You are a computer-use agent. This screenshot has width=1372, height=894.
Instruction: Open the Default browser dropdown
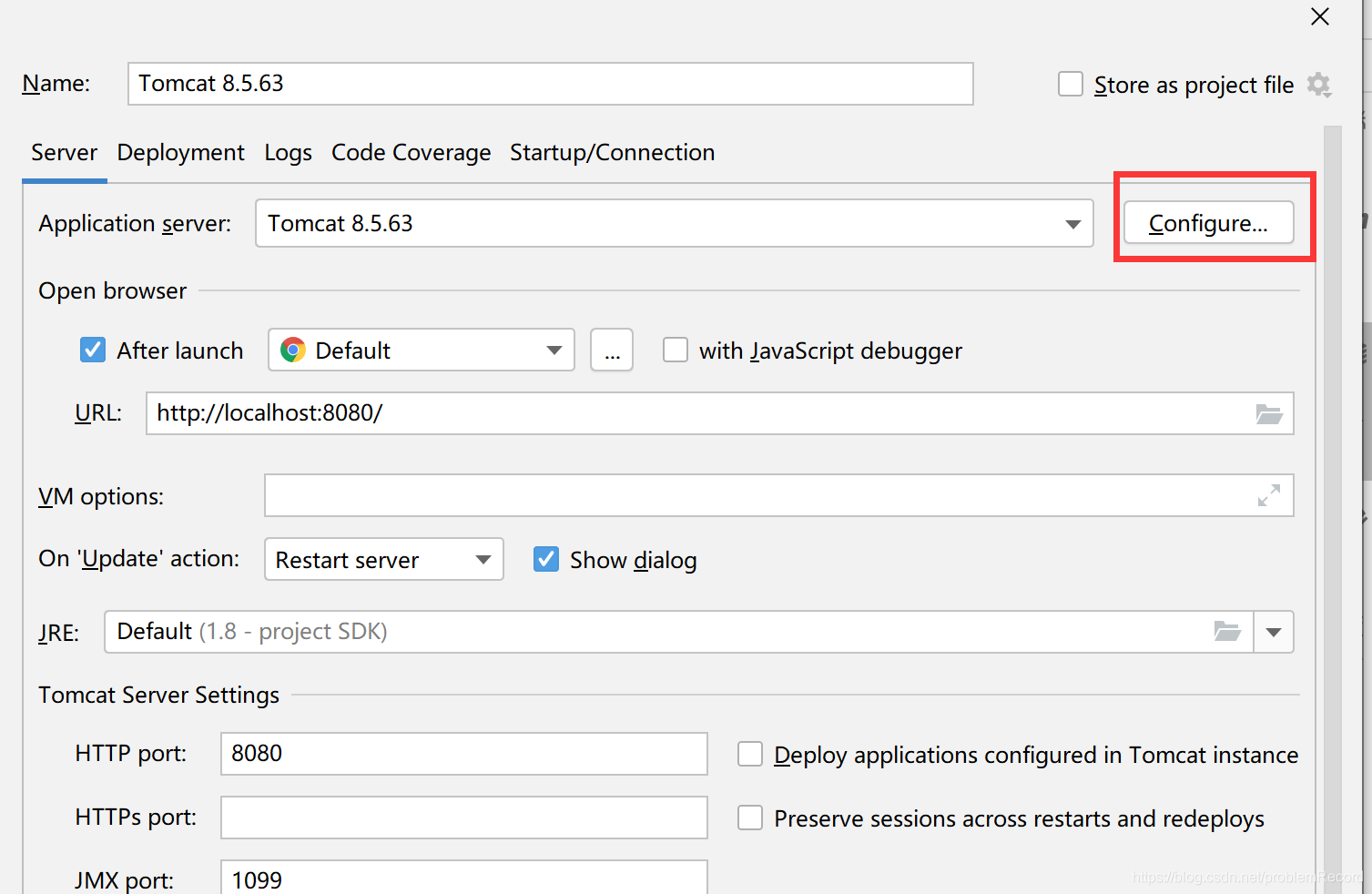coord(422,350)
